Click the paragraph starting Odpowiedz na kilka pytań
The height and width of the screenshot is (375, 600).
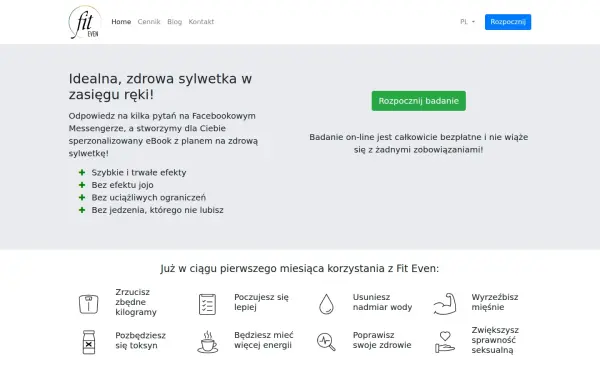point(163,135)
